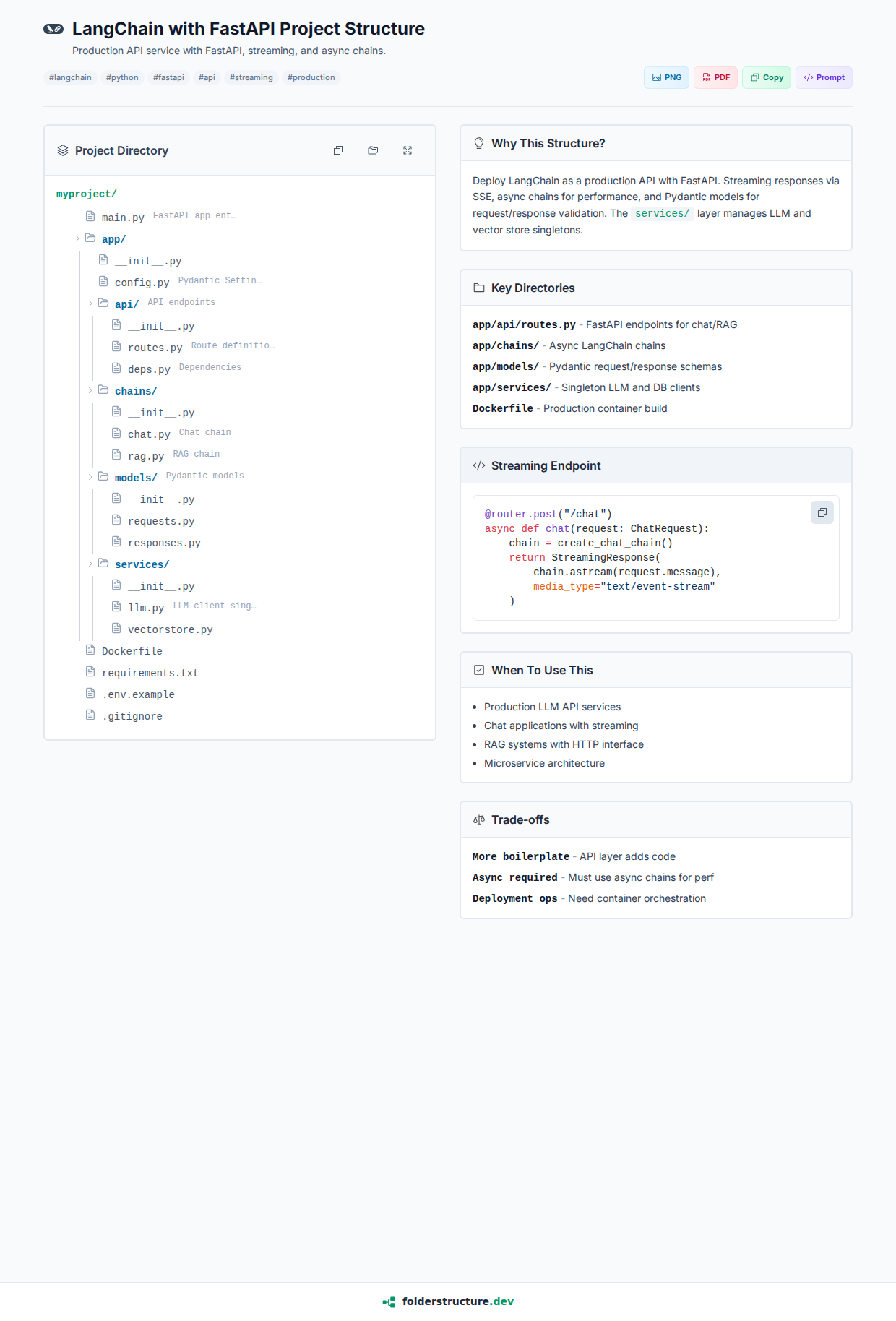Click the folder icon in Project Directory header
The height and width of the screenshot is (1321, 896).
(373, 150)
